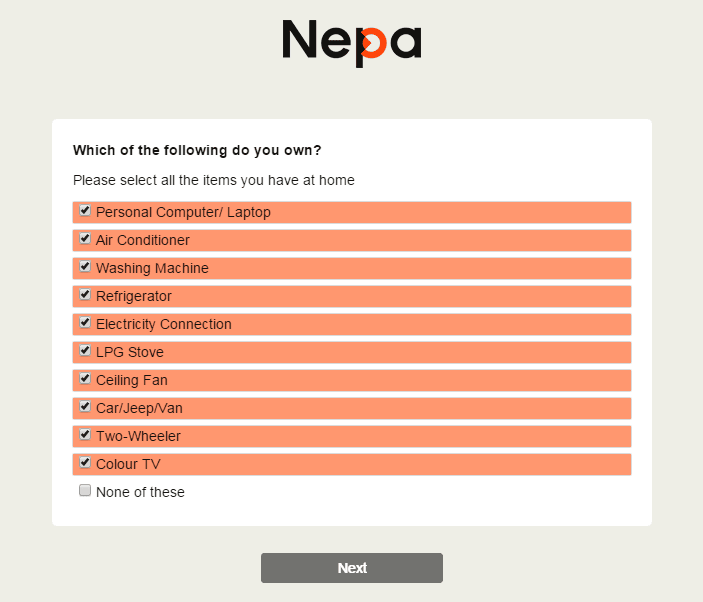The image size is (703, 602).
Task: Deselect the Colour TV checkbox
Action: [85, 463]
